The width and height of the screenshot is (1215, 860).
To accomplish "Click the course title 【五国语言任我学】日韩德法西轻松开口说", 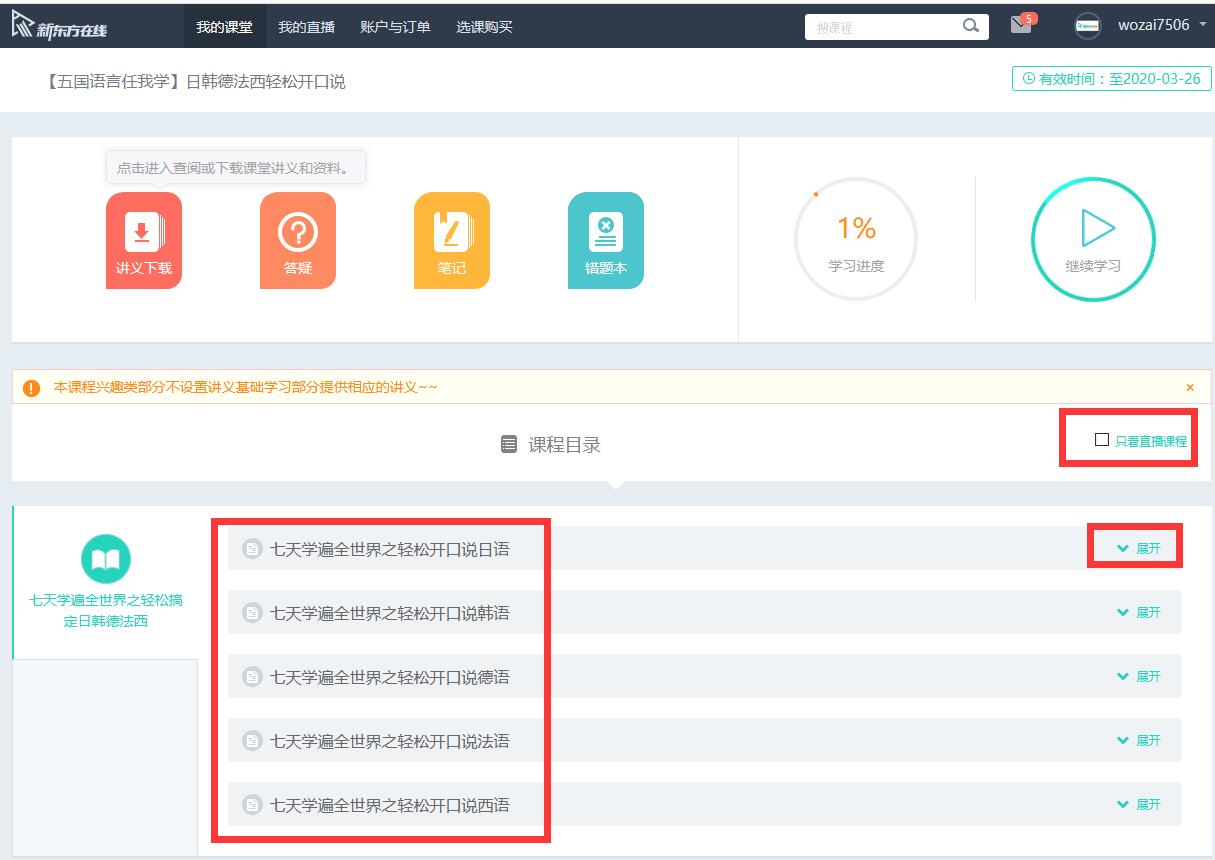I will 193,81.
